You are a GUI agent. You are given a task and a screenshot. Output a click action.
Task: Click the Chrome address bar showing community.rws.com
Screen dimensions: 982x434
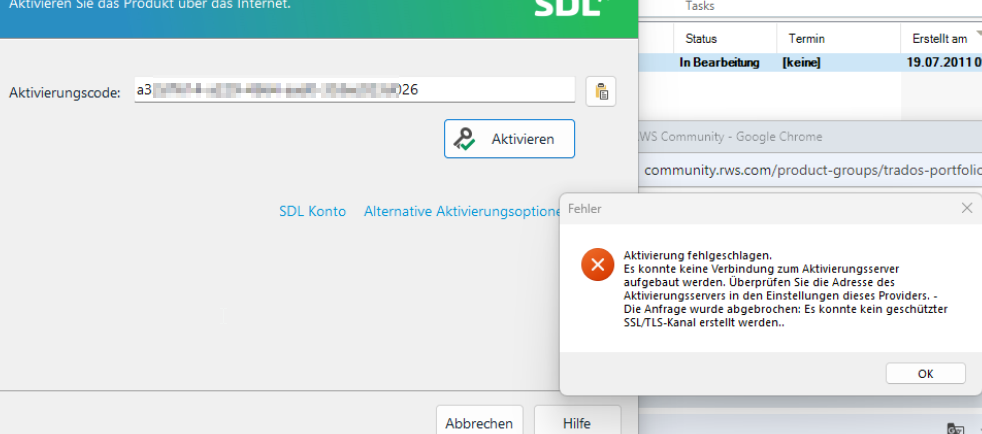pyautogui.click(x=812, y=170)
